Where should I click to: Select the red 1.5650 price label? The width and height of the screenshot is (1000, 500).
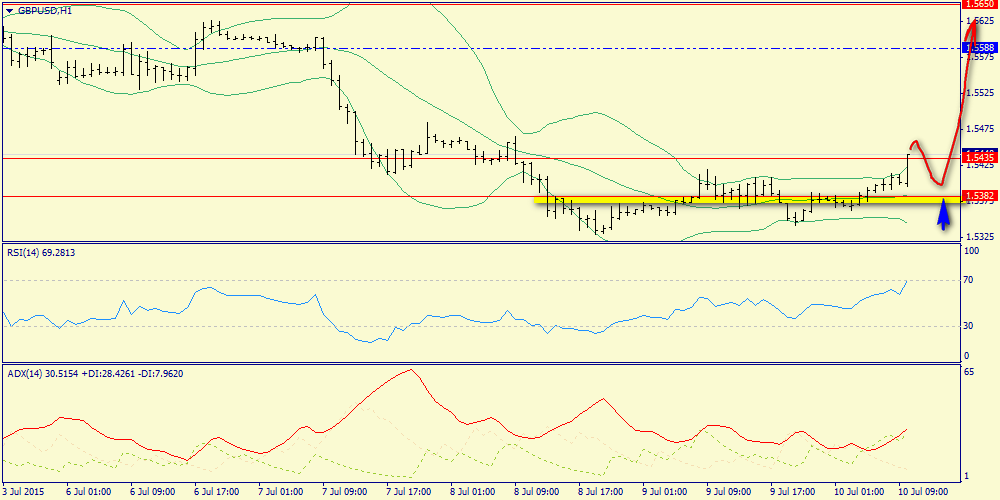tap(978, 4)
